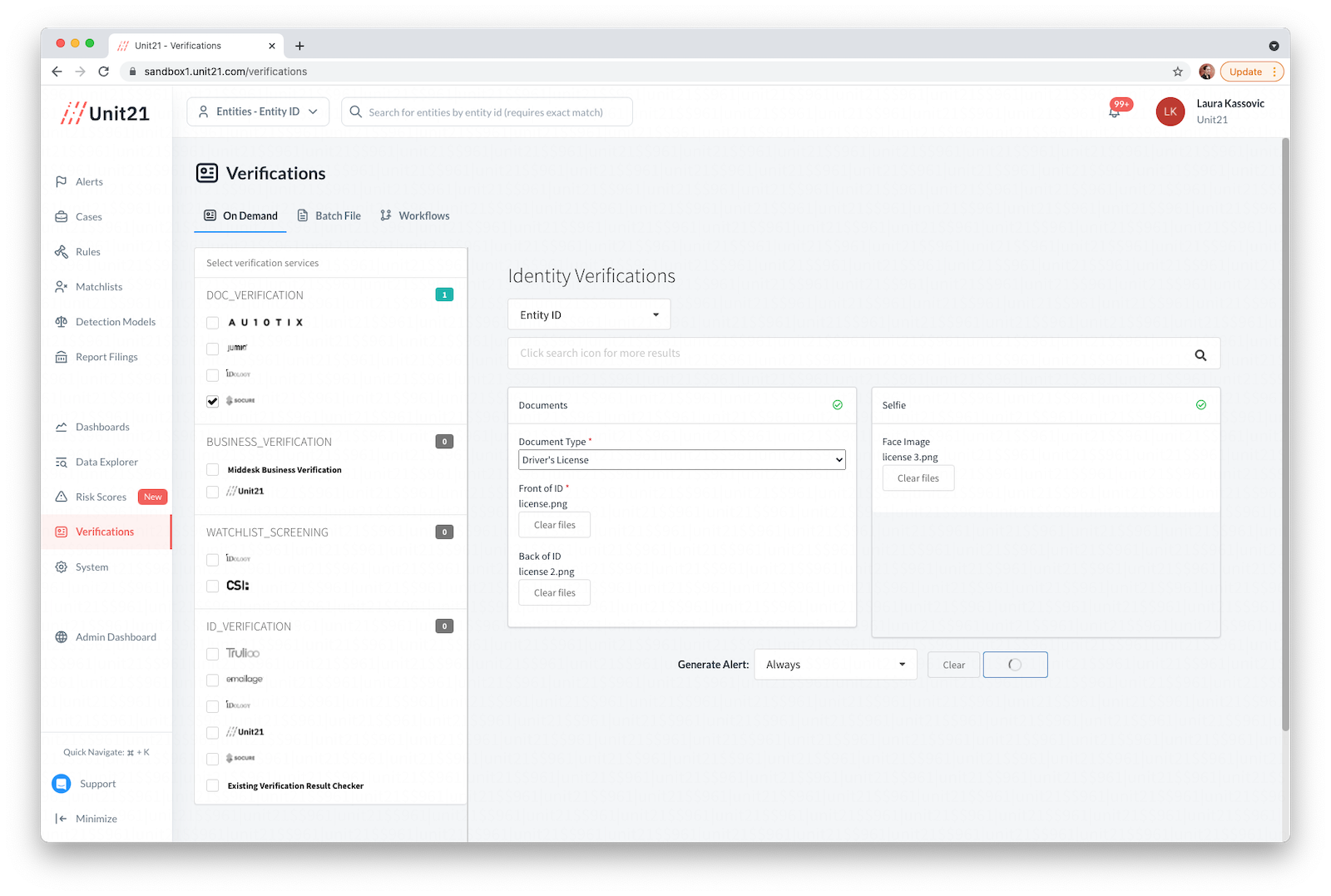Click the search magnifier in Identity Verifications field
The image size is (1331, 896).
click(1200, 354)
